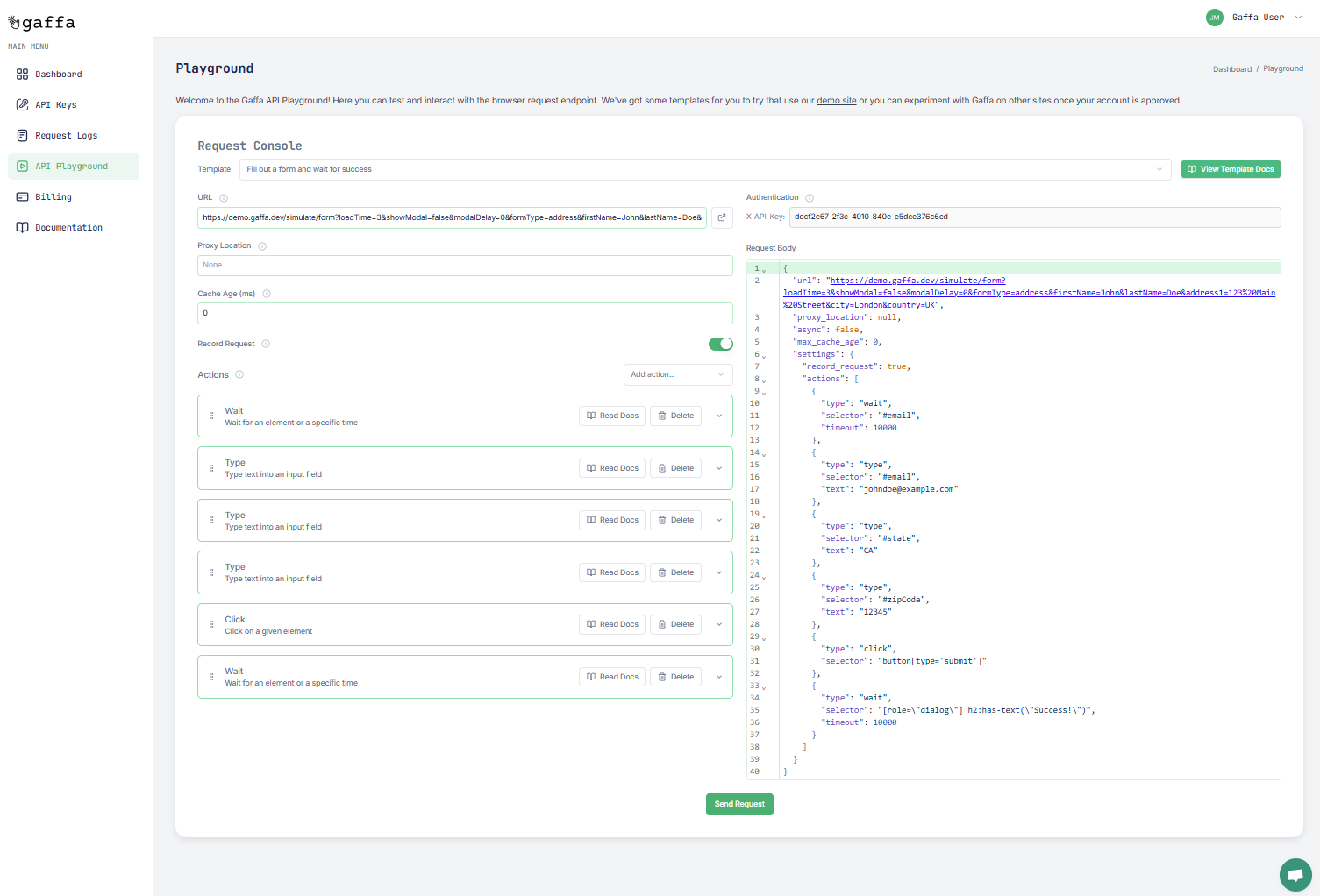Click the Gaffa logo in the sidebar

42,23
